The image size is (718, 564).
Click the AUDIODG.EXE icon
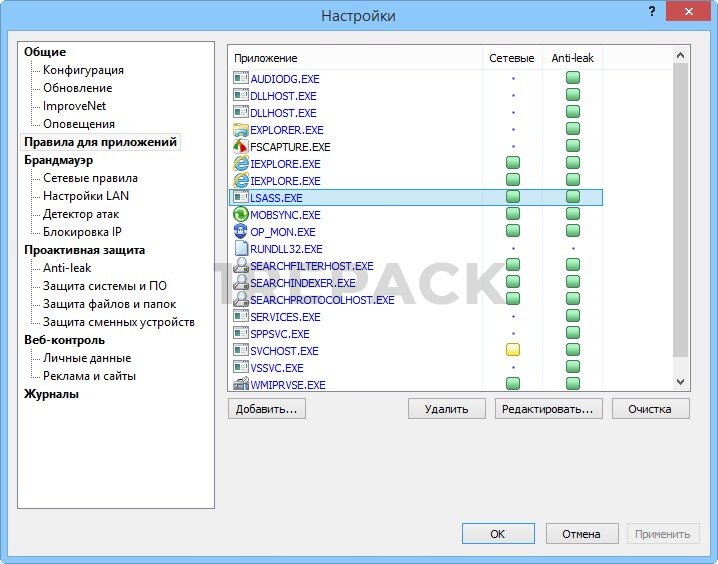pos(240,79)
